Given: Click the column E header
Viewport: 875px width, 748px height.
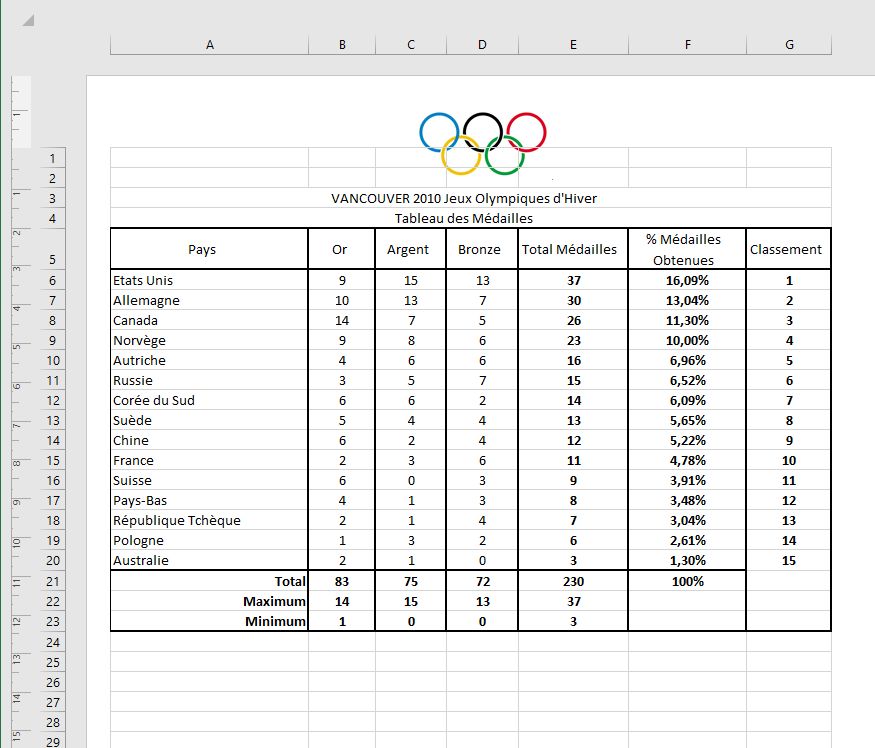Looking at the screenshot, I should pos(573,45).
